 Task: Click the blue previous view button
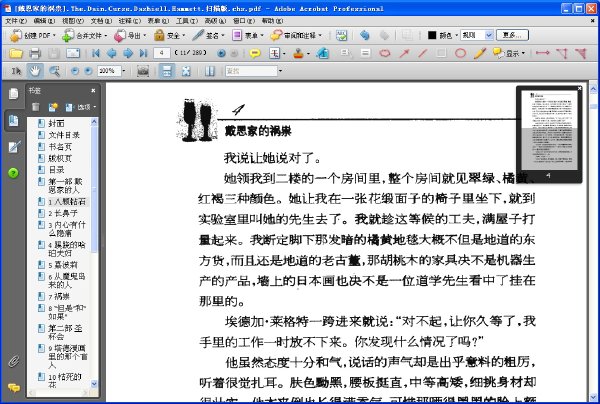(221, 53)
